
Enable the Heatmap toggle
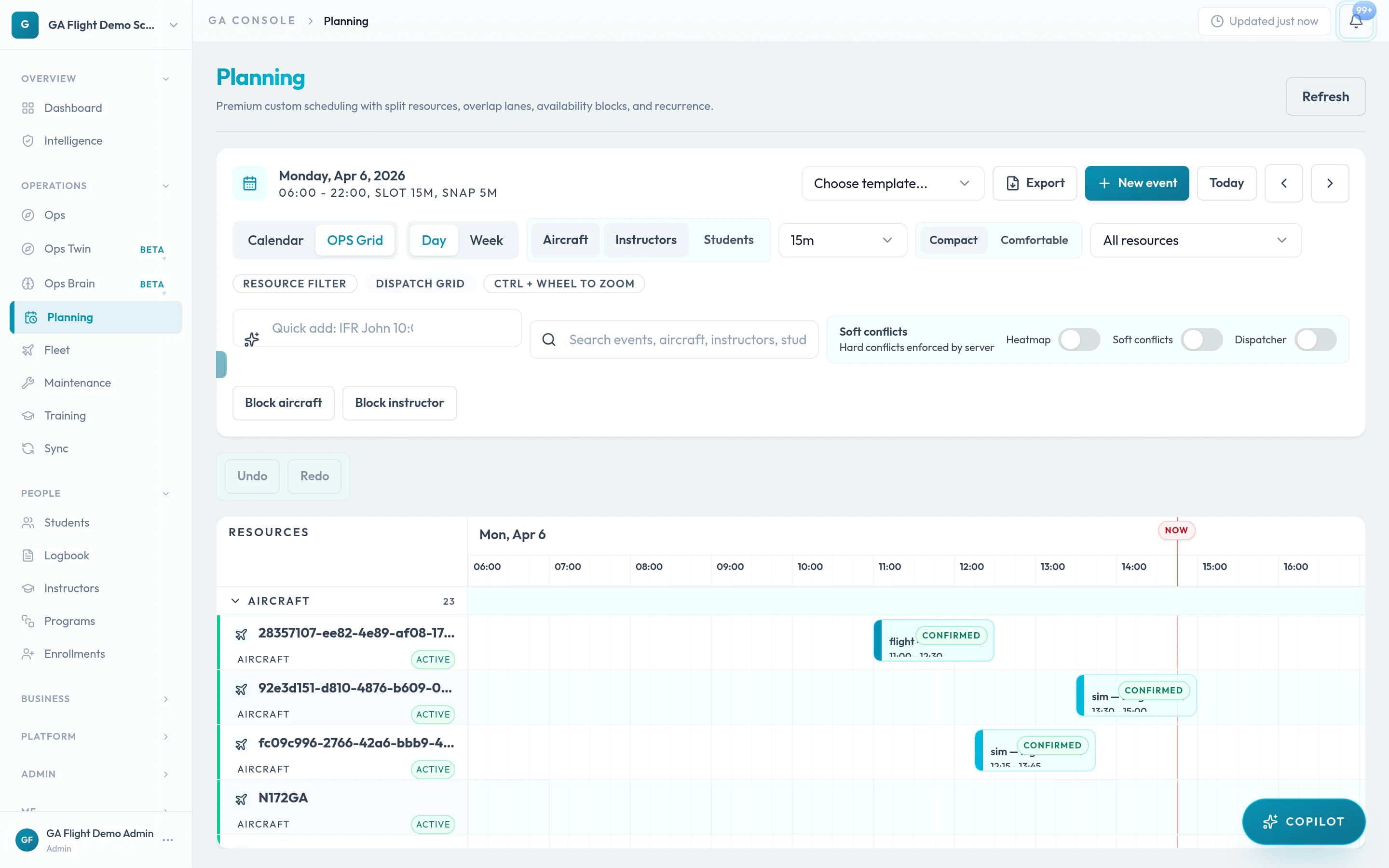point(1078,339)
